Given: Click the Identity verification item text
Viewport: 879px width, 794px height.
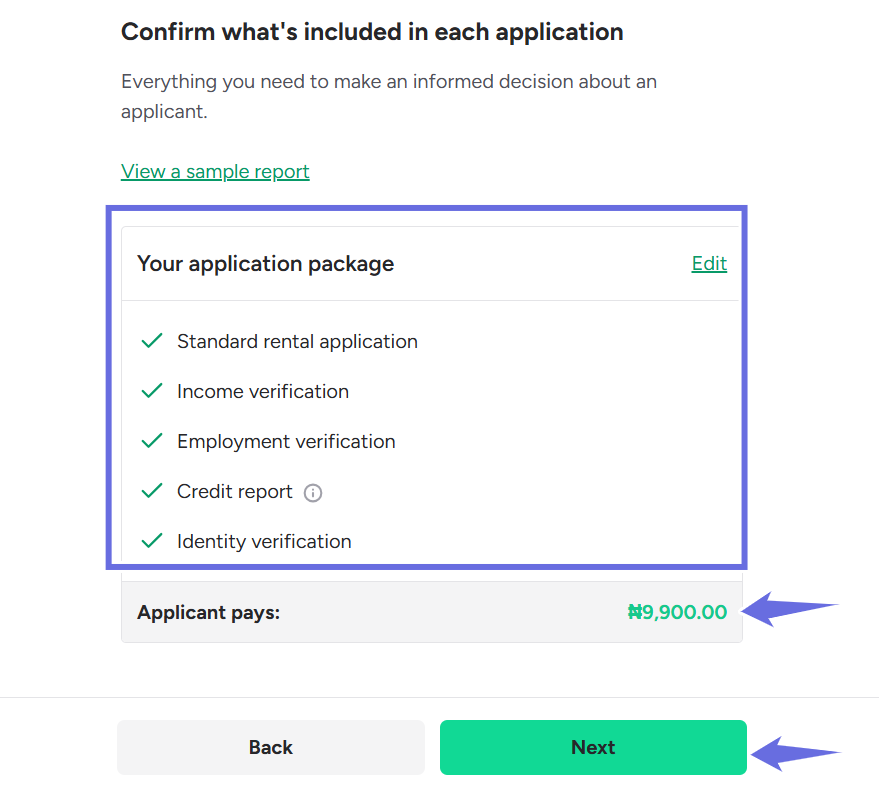Looking at the screenshot, I should [x=264, y=541].
